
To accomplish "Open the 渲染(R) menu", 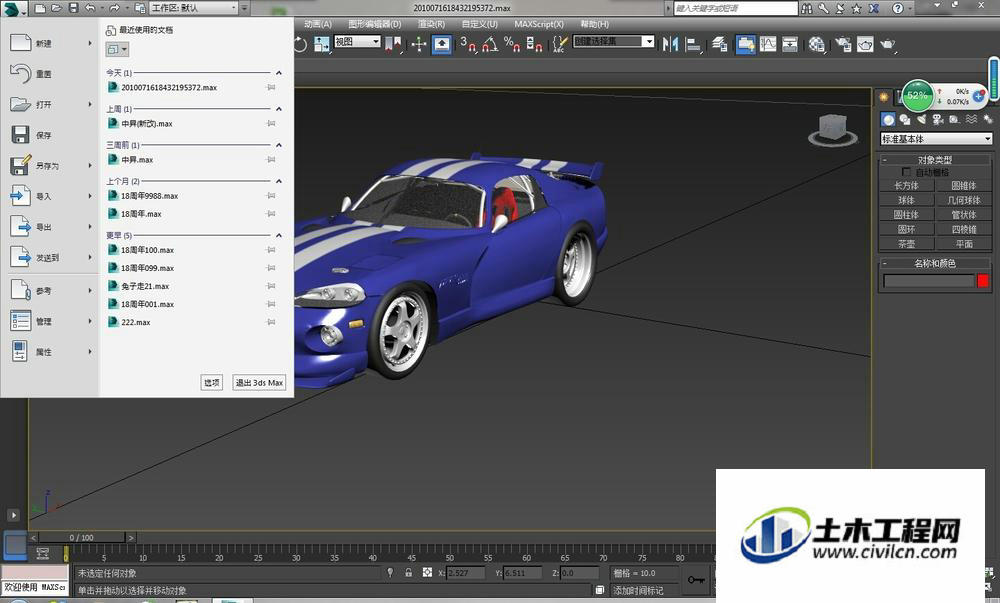I will pos(431,24).
